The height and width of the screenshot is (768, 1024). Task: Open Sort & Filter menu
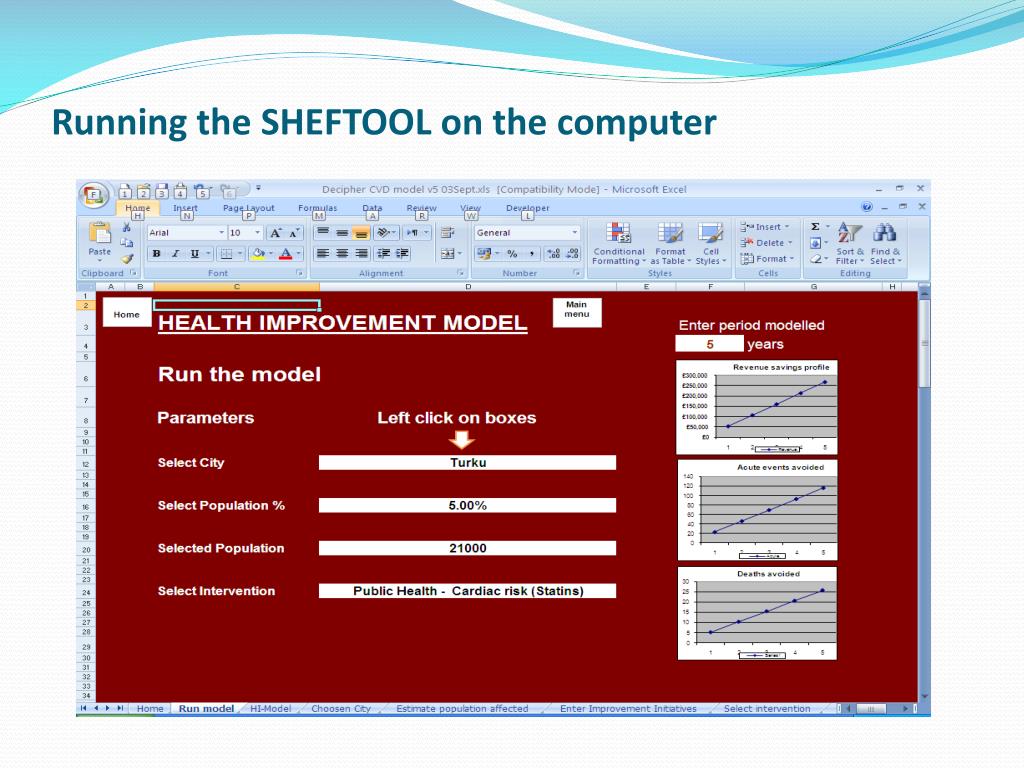[x=850, y=244]
